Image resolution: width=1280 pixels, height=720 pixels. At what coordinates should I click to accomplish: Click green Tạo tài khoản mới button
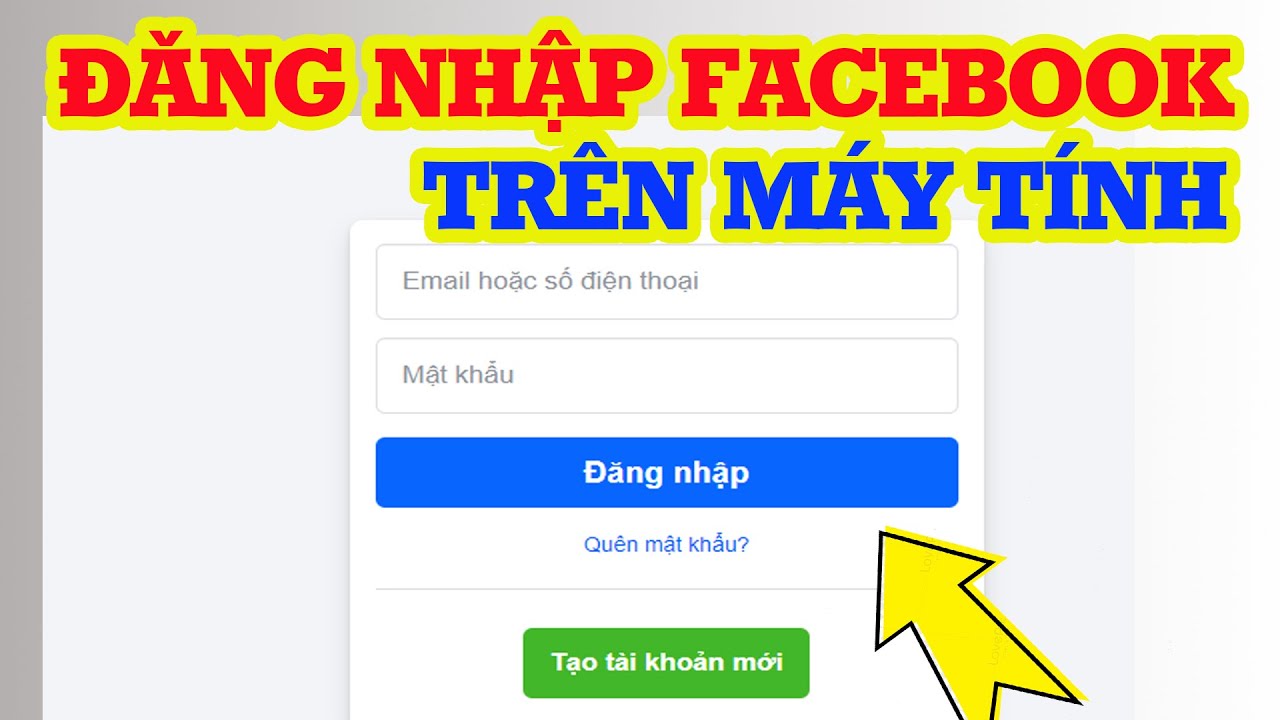tap(666, 663)
